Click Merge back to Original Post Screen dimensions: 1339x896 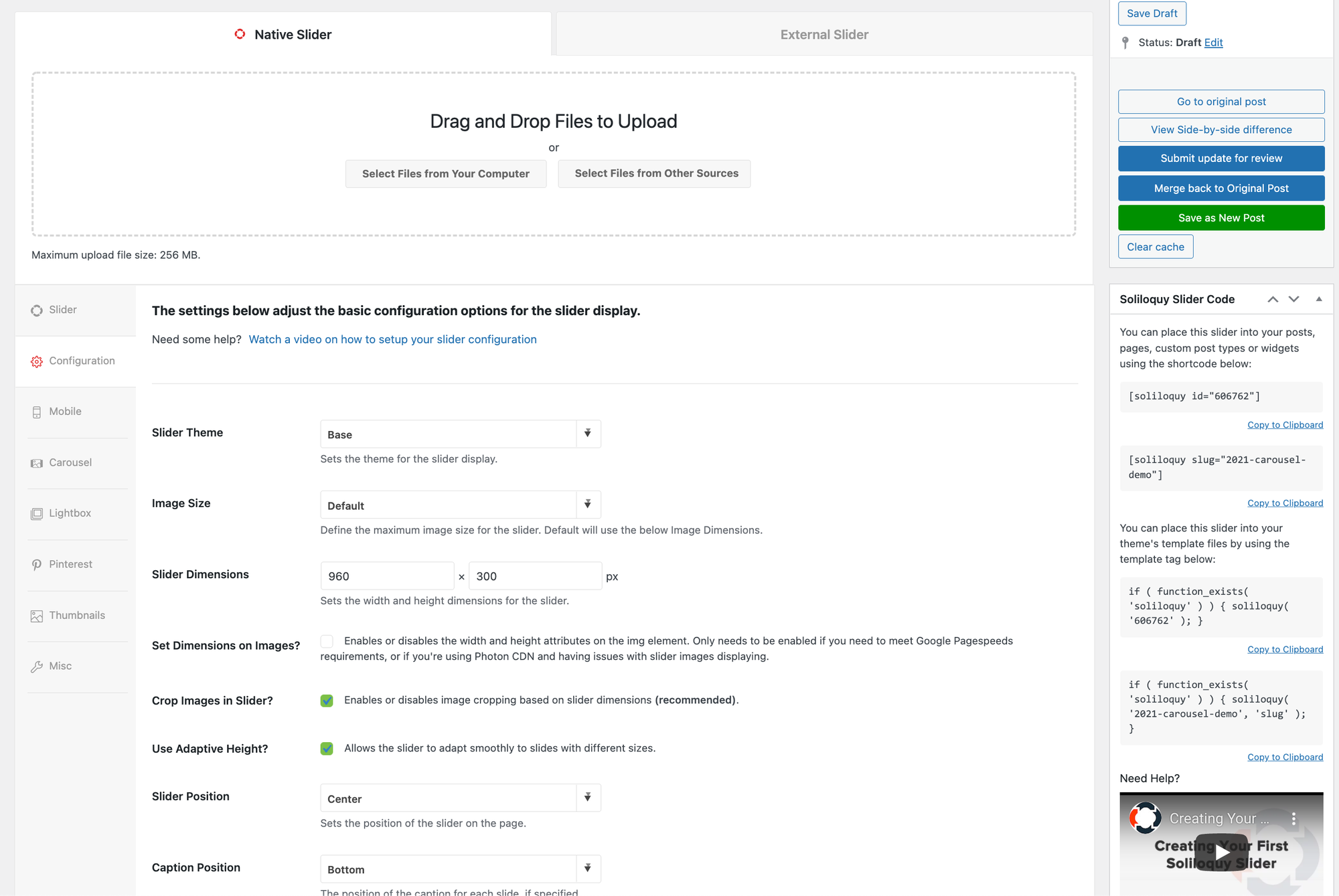(1221, 188)
